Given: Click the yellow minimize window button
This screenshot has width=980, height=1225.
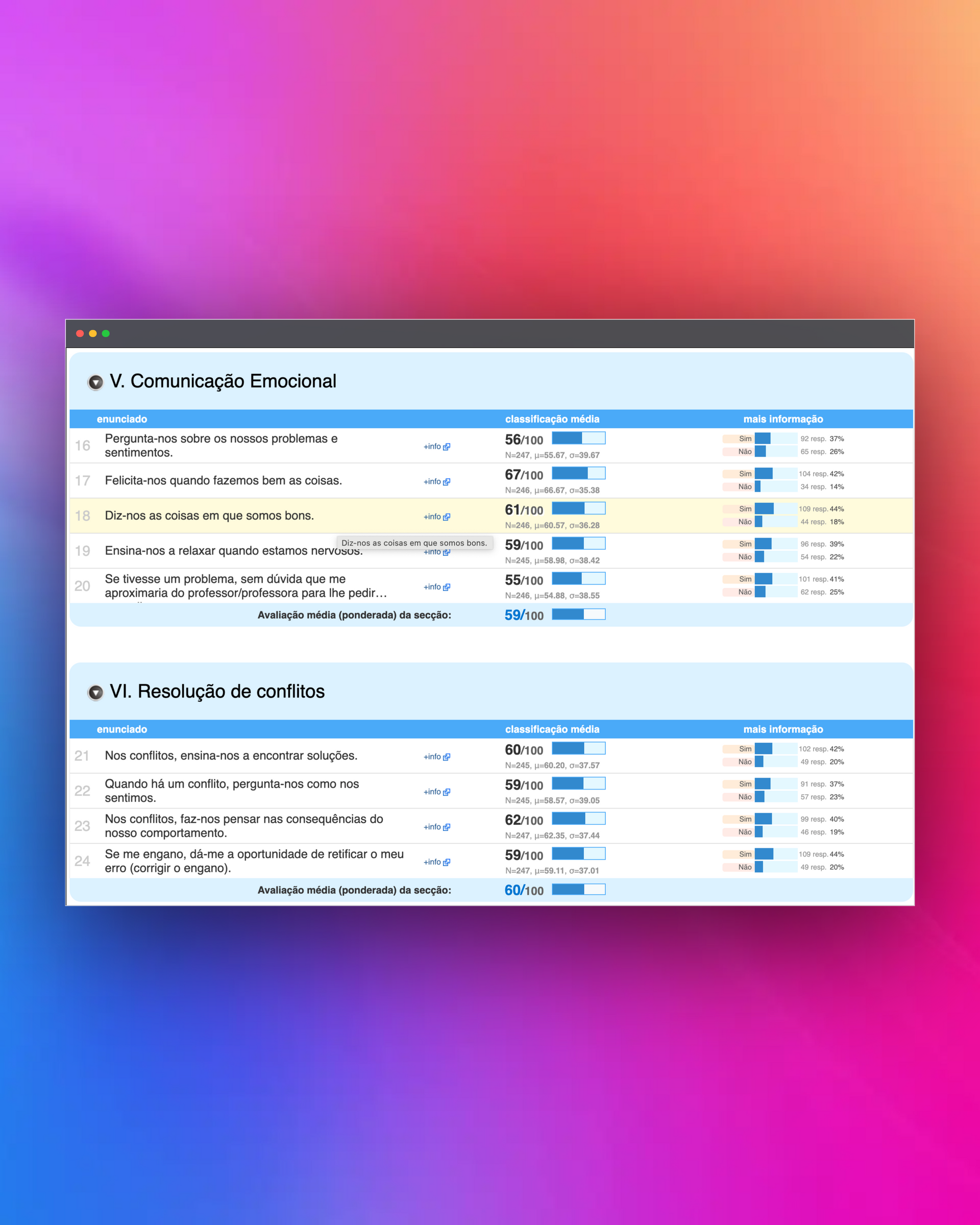Looking at the screenshot, I should (92, 333).
